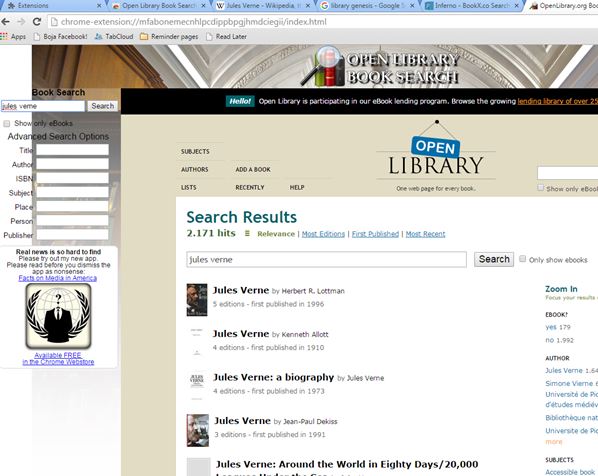Open the SUBJECTS menu item

195,151
